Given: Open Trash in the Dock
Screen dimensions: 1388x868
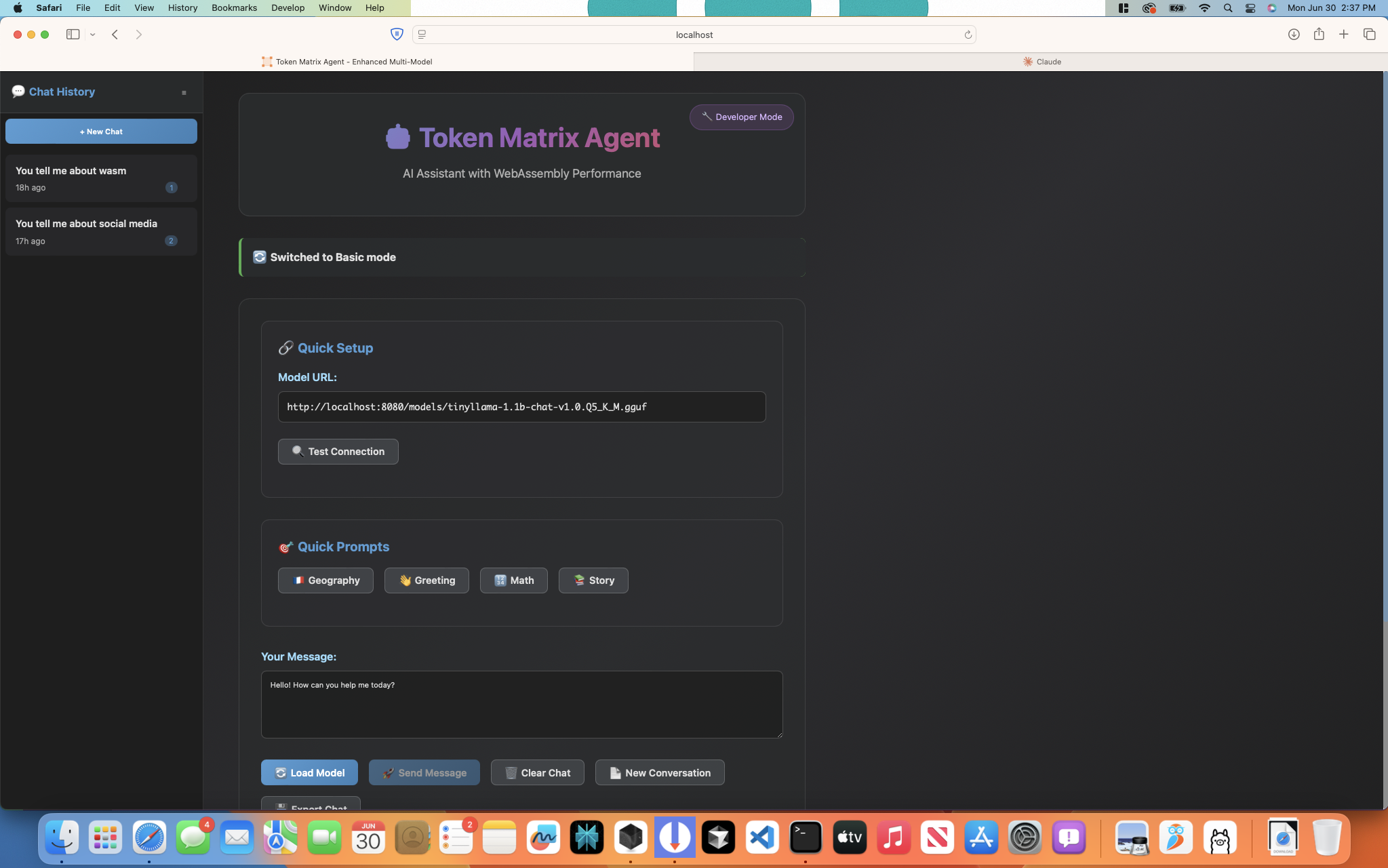Looking at the screenshot, I should pos(1327,838).
